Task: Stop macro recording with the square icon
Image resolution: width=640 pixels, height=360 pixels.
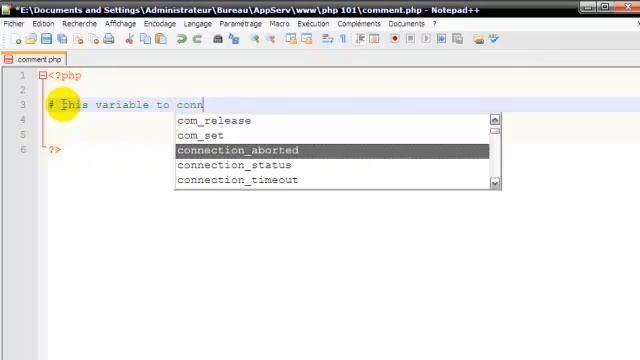Action: click(411, 39)
